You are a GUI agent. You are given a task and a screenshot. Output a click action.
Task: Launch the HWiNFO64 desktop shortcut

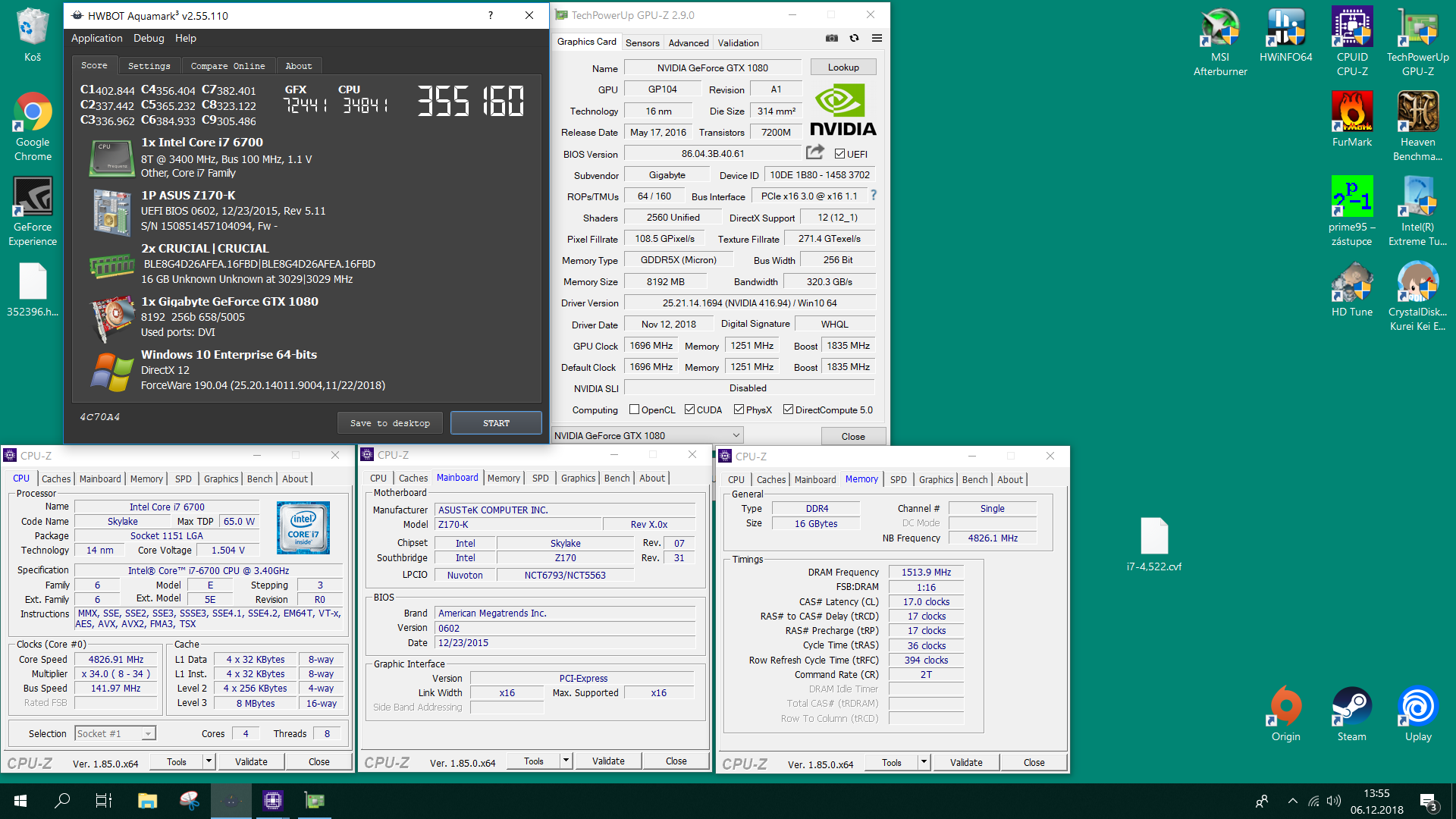[x=1286, y=34]
